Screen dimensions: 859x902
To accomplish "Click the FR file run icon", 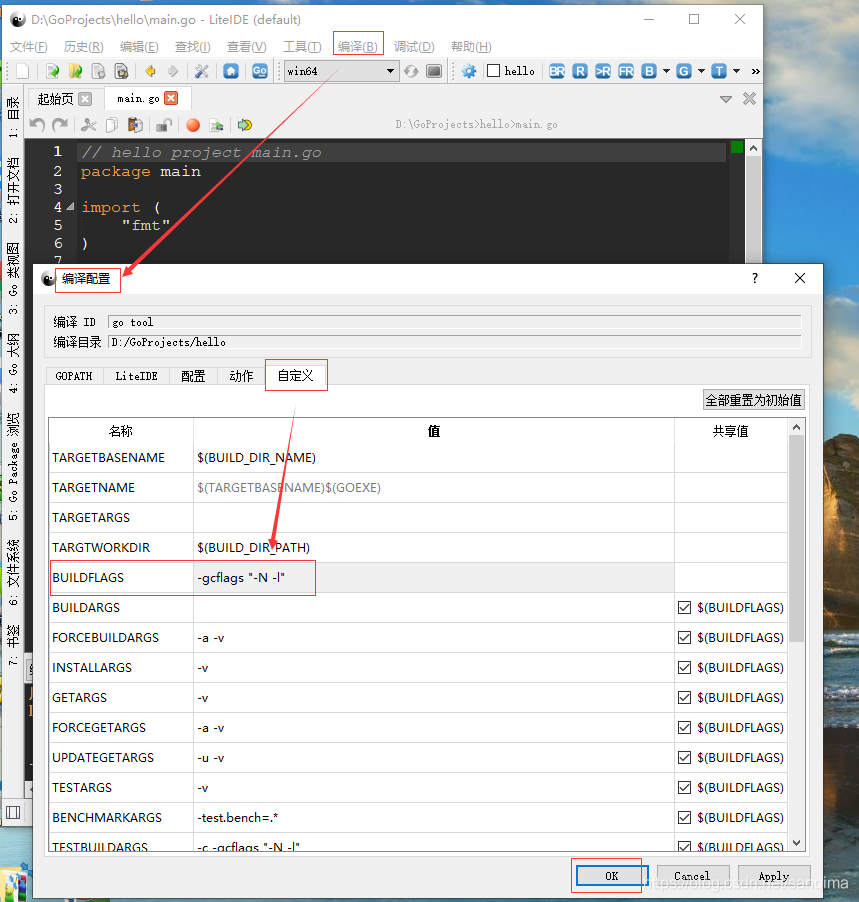I will 626,71.
